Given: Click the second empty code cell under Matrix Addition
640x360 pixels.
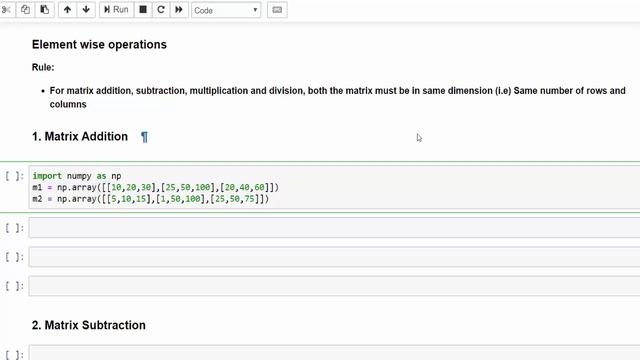Looking at the screenshot, I should [334, 257].
